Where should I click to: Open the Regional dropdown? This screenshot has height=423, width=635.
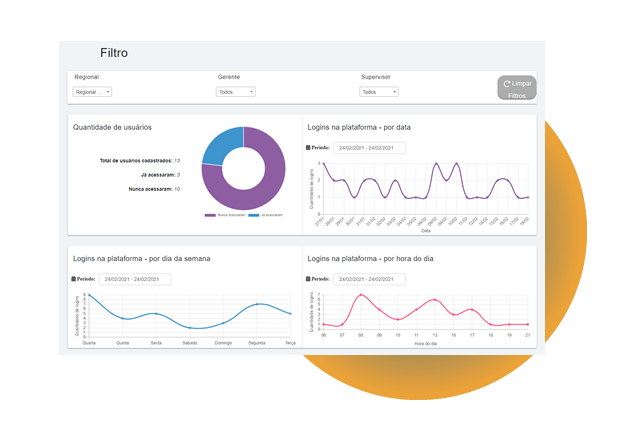click(x=92, y=92)
